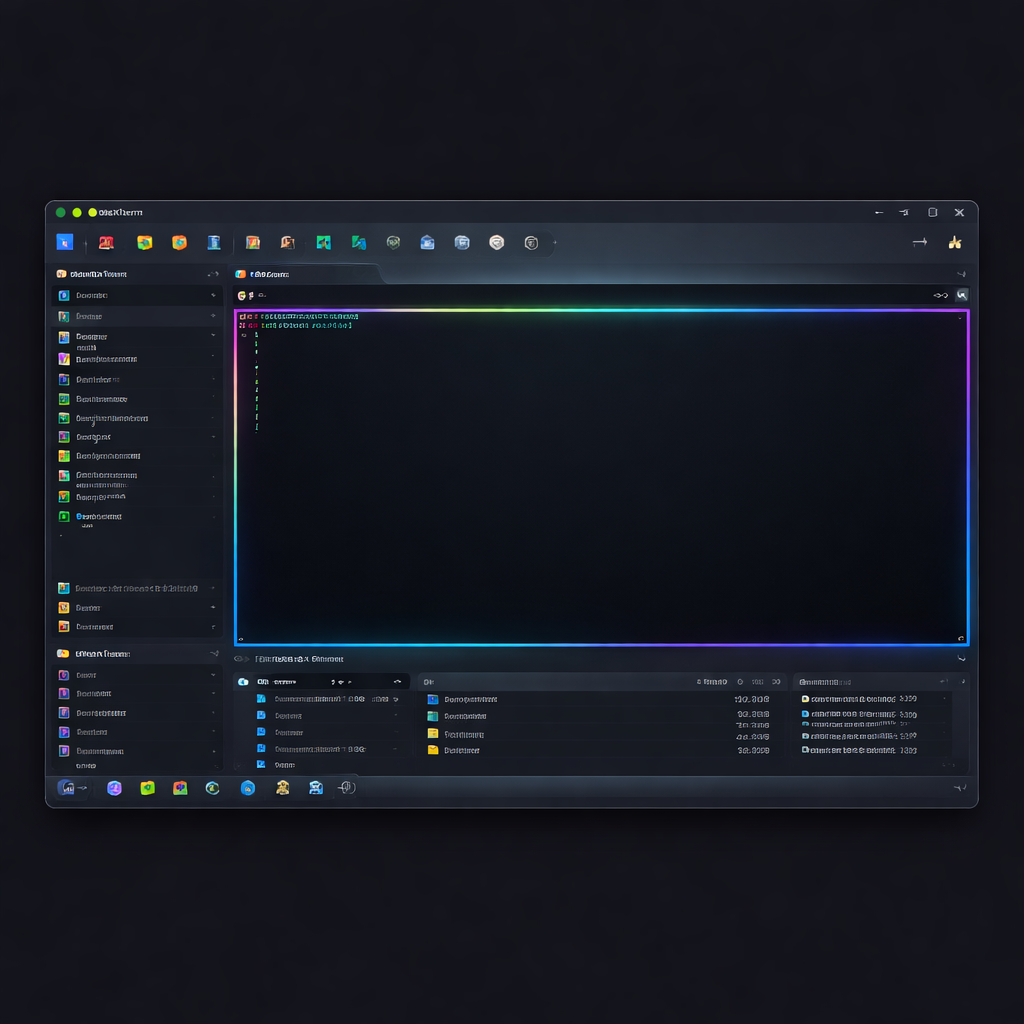
Task: Toggle the eye icon in the lower panel header
Action: (240, 659)
